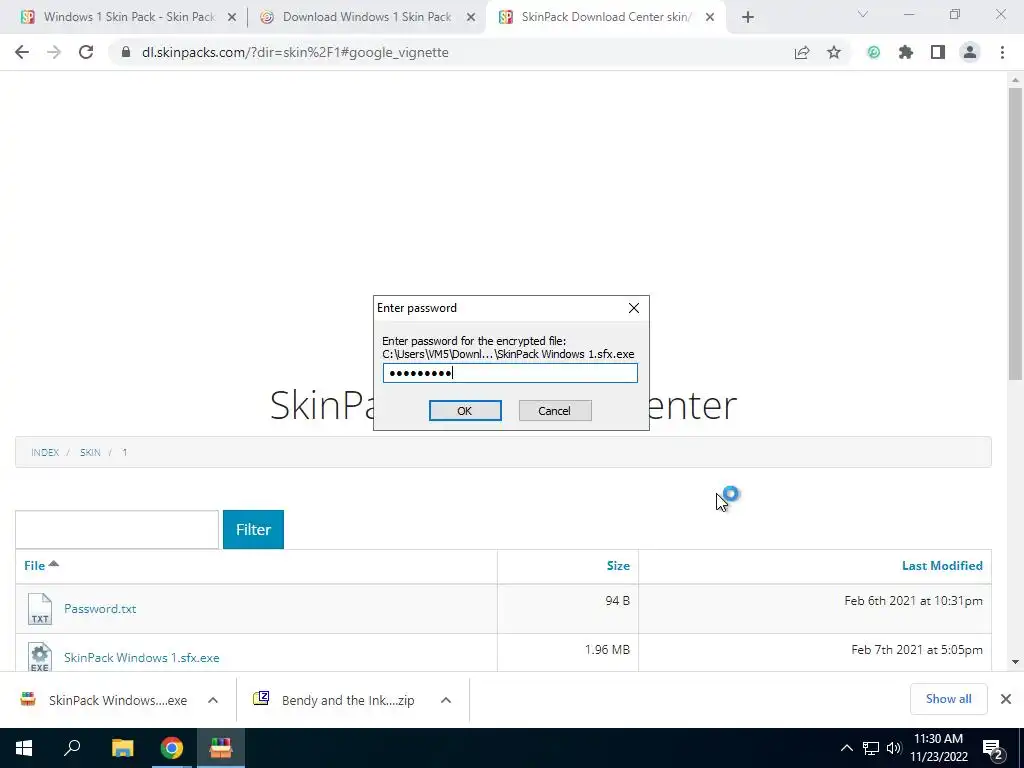Open the Extensions puzzle icon

tap(906, 52)
